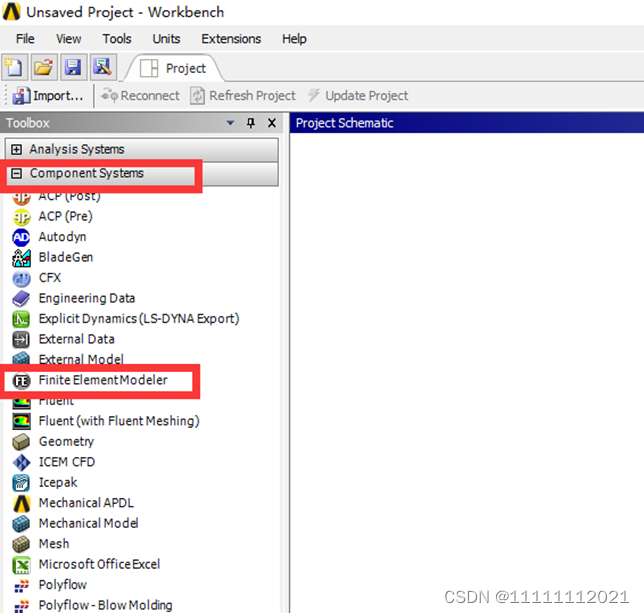Click the Mechanical Model label
This screenshot has width=644, height=613.
tap(88, 523)
